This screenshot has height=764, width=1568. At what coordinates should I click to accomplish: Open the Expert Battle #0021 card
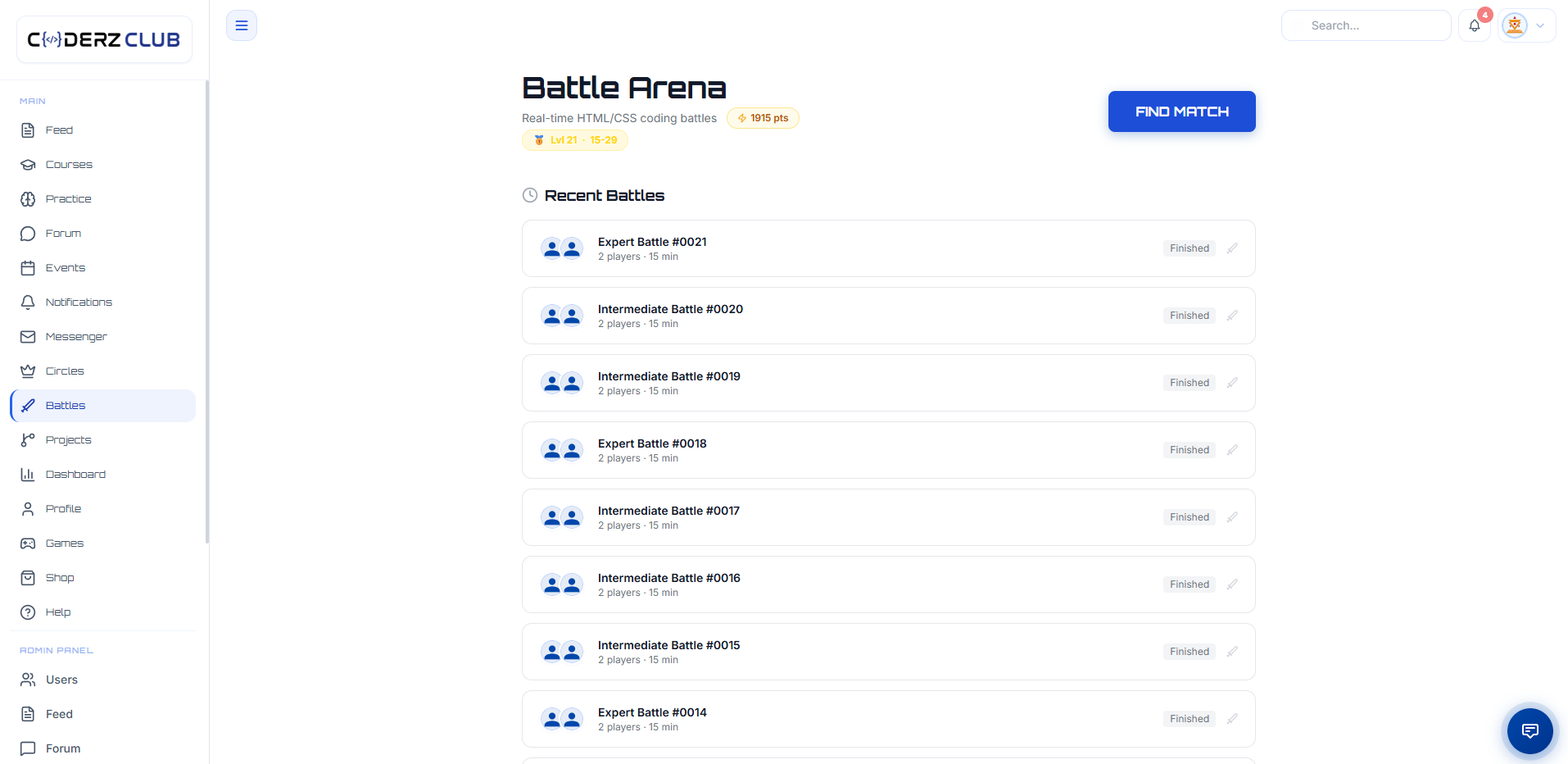point(888,248)
